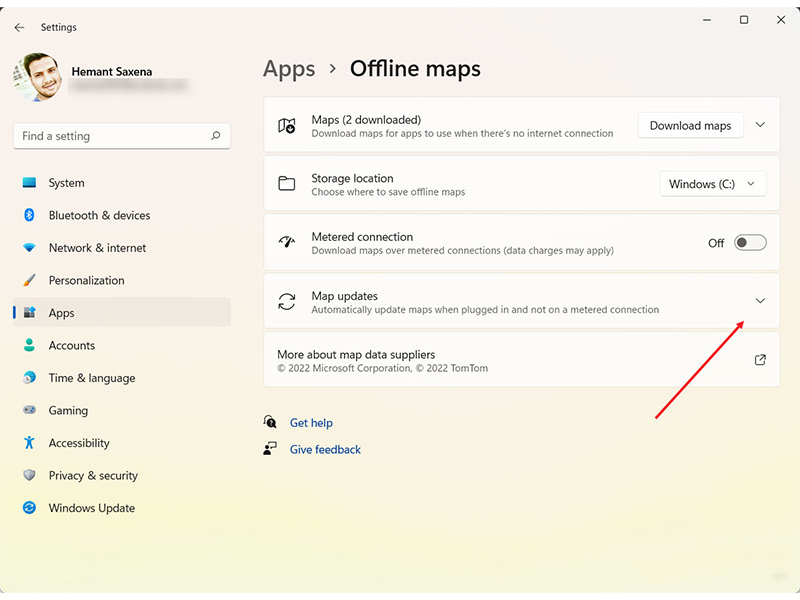
Task: Click the Give feedback link
Action: point(325,449)
